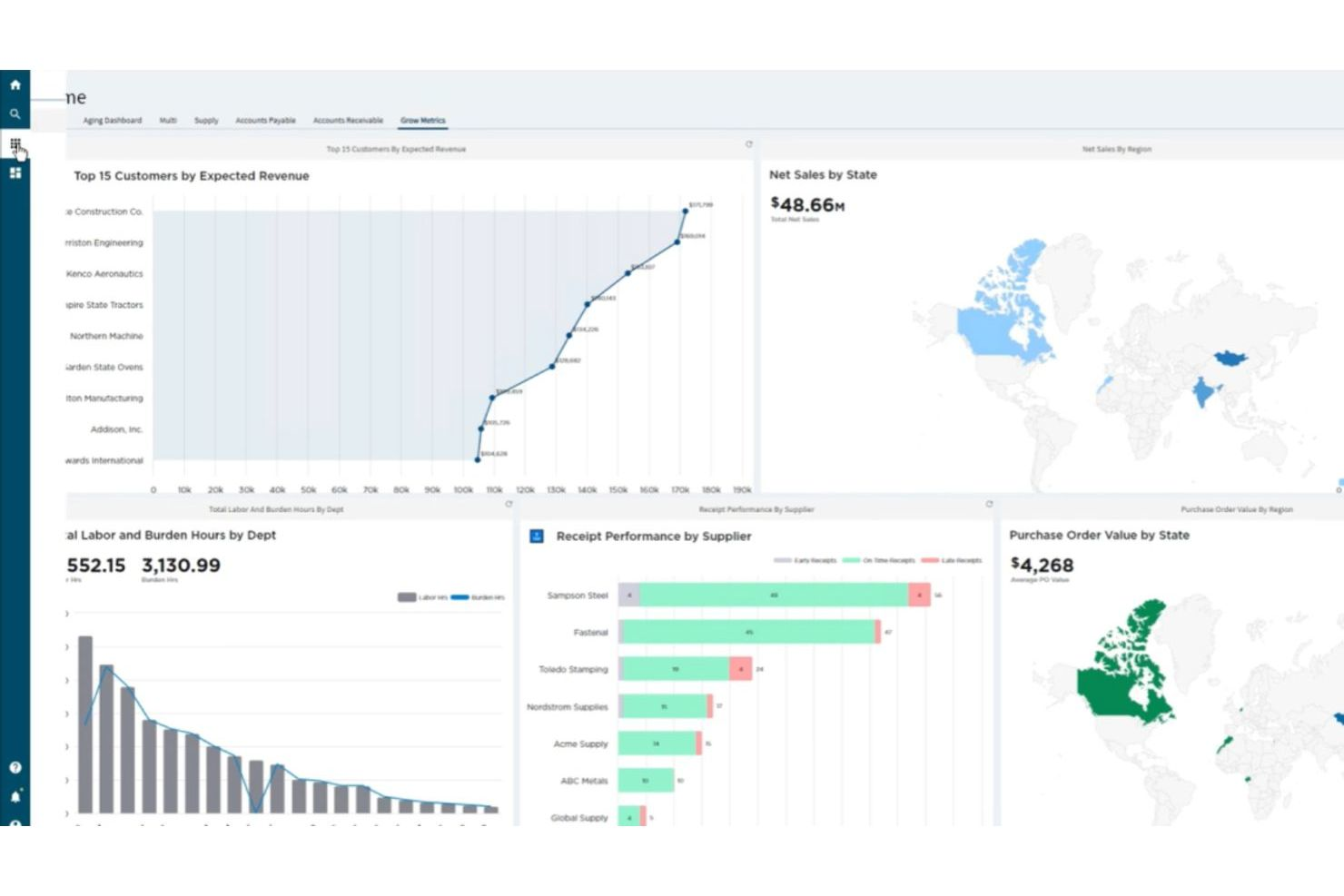Open the Home icon in sidebar
Screen dimensions: 1344x896
[15, 84]
